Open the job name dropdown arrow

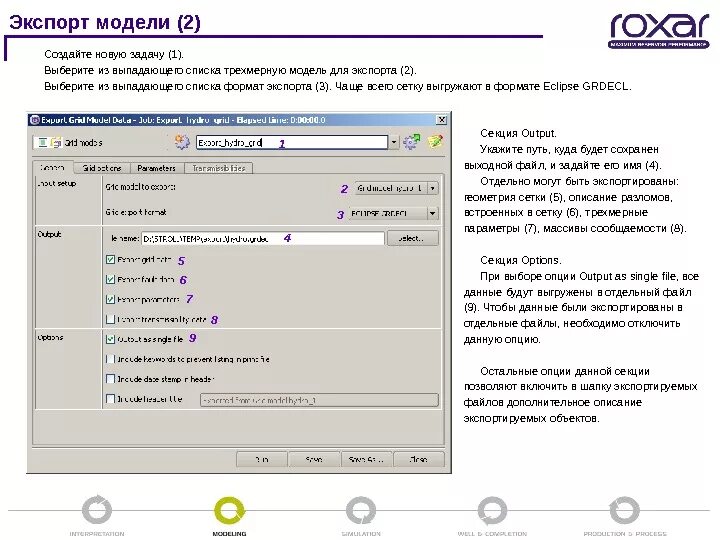click(394, 142)
